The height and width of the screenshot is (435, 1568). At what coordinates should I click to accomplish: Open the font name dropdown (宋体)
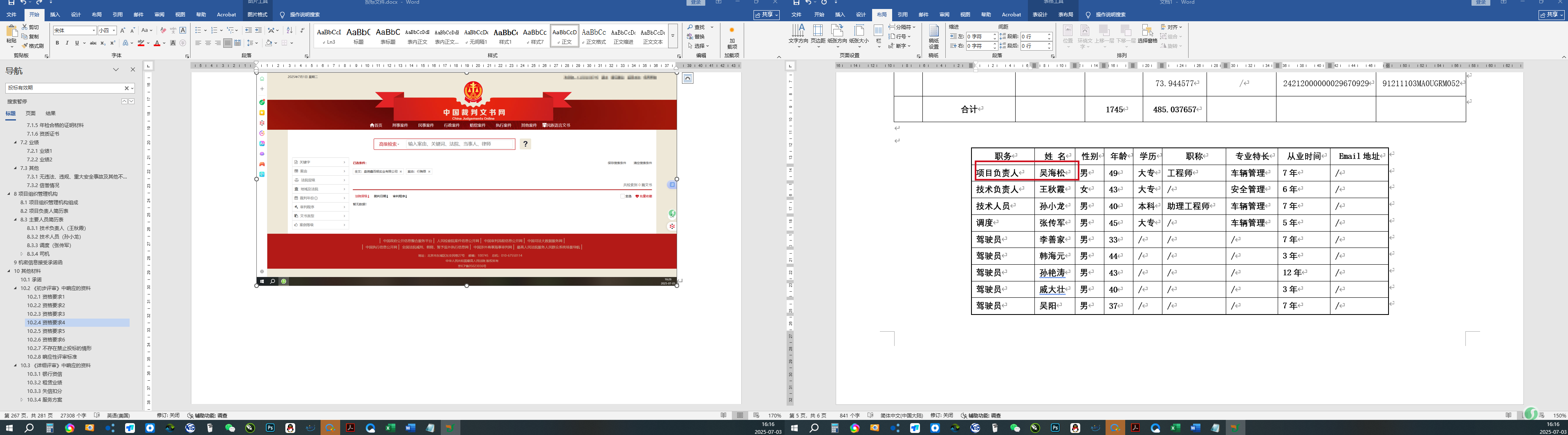tap(94, 30)
